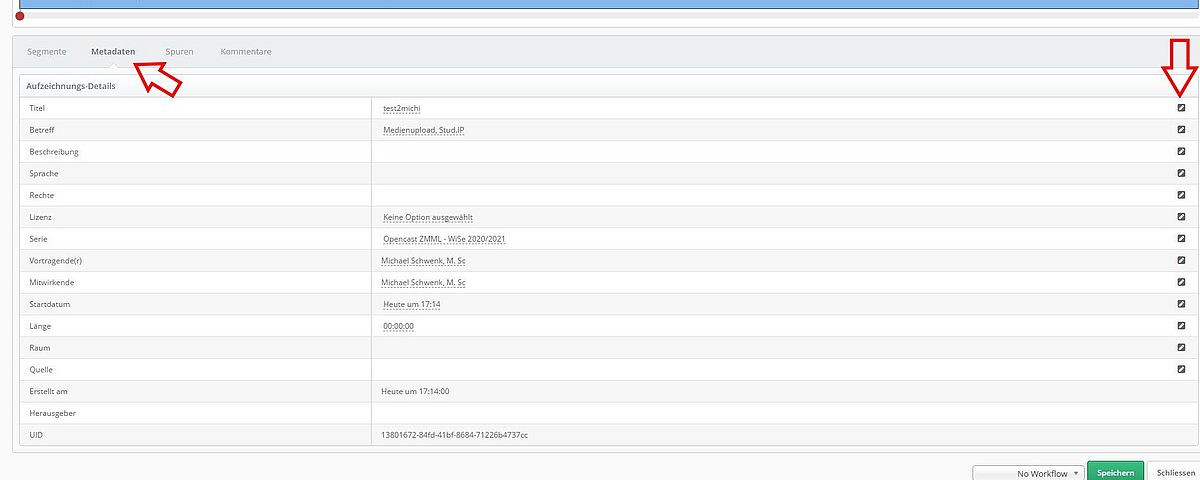Image resolution: width=1200 pixels, height=480 pixels.
Task: Click the edit icon for Sprache row
Action: [x=1180, y=174]
